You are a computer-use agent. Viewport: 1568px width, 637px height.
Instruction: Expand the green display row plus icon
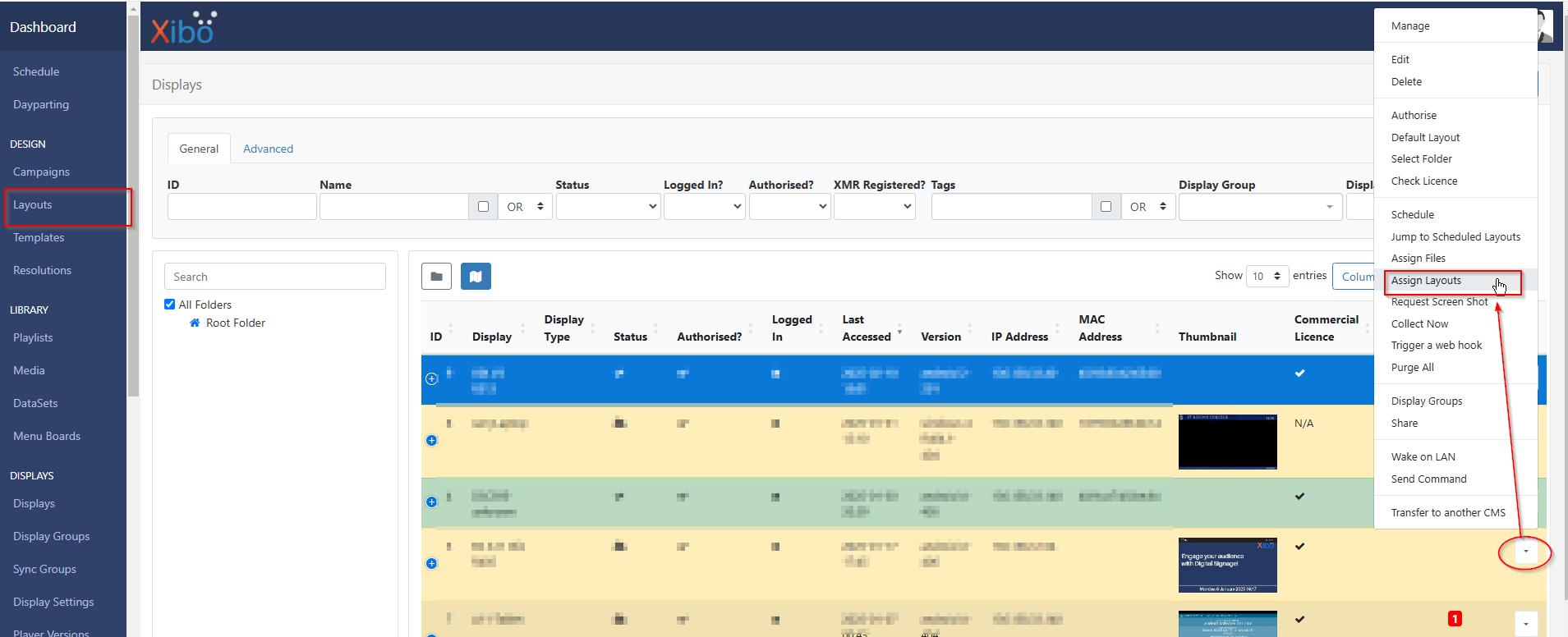tap(431, 502)
